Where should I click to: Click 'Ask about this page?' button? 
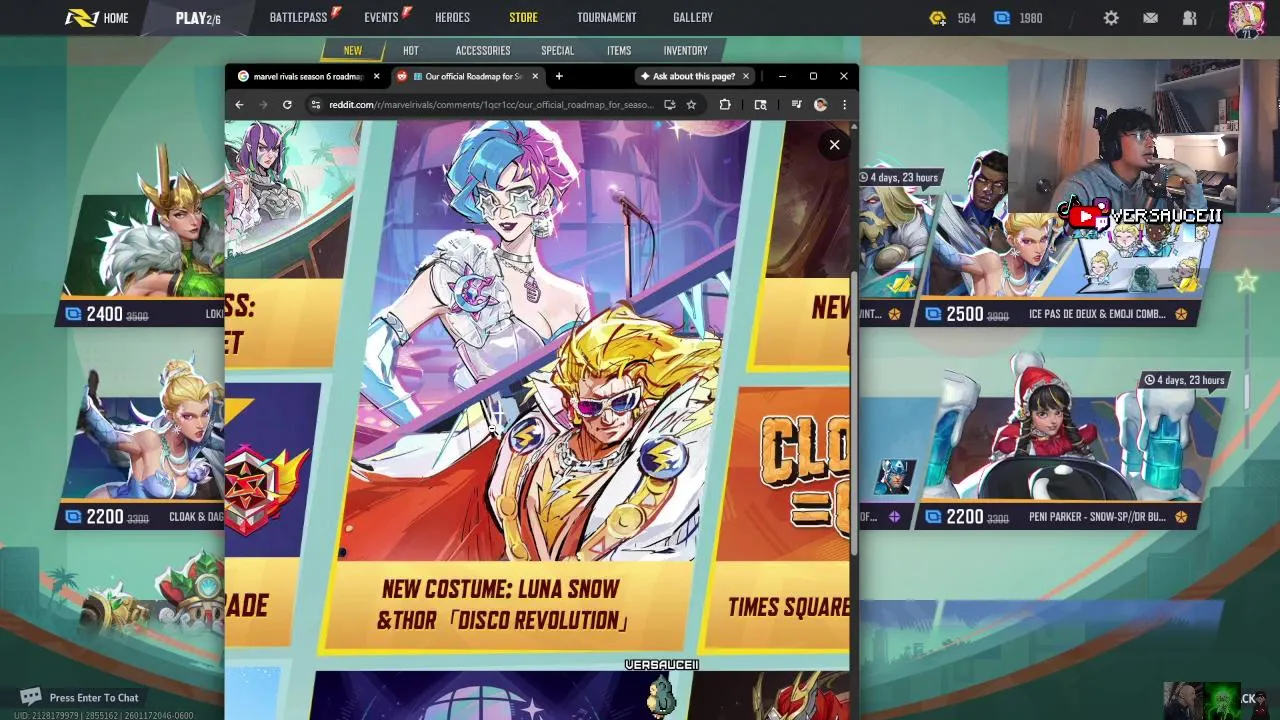(x=689, y=76)
